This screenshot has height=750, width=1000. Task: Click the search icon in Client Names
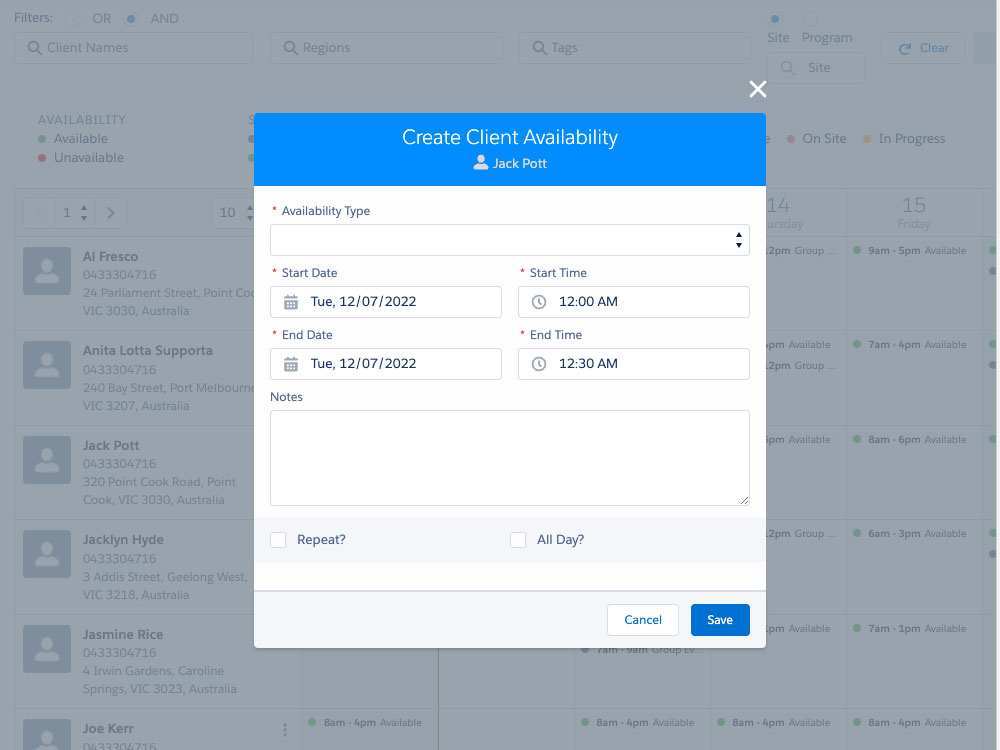pyautogui.click(x=35, y=48)
